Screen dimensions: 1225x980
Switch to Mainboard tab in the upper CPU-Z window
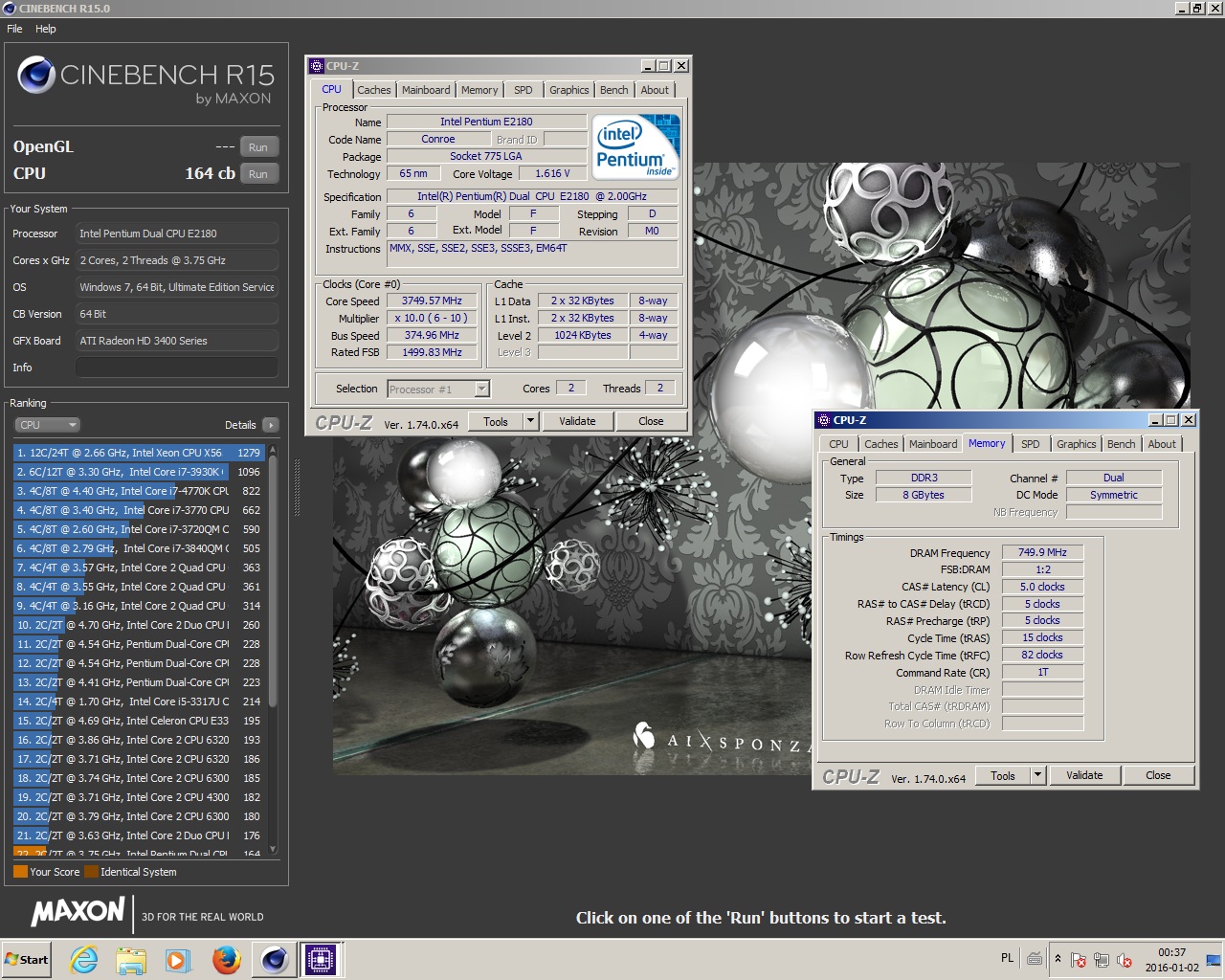(x=426, y=90)
